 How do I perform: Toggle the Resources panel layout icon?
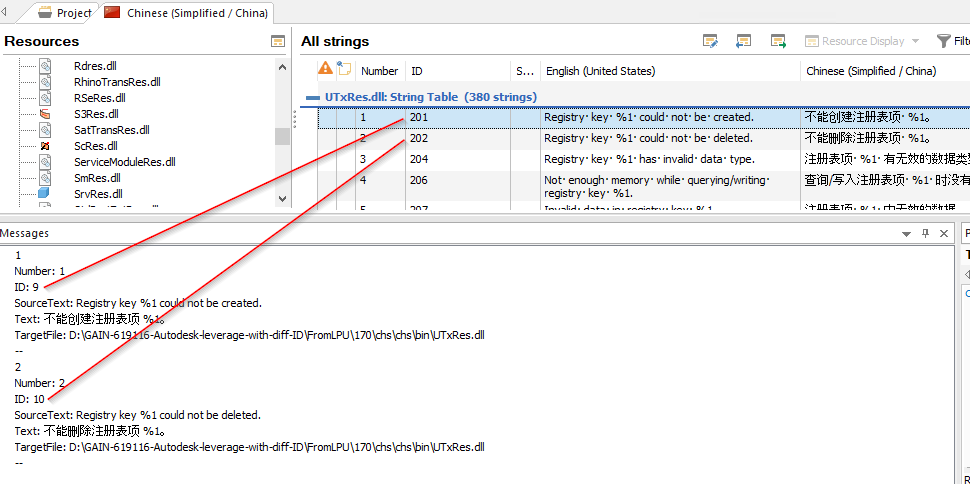(278, 41)
